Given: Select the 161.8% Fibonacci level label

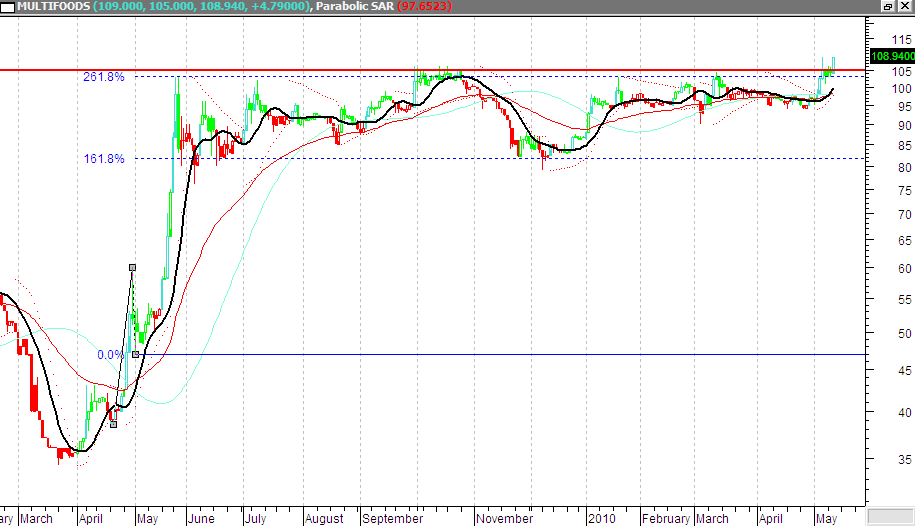Looking at the screenshot, I should click(104, 159).
